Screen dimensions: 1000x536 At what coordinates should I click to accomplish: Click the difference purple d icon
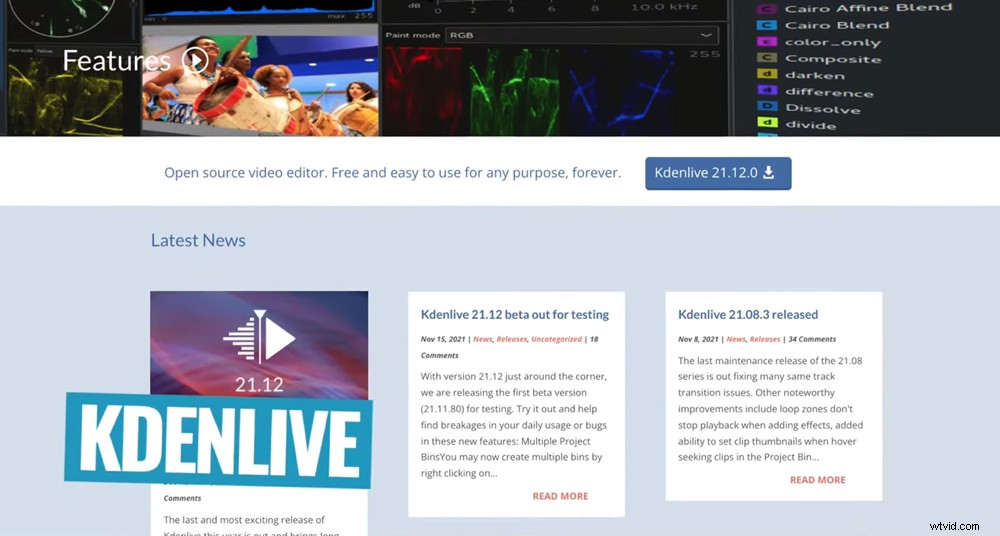[767, 90]
